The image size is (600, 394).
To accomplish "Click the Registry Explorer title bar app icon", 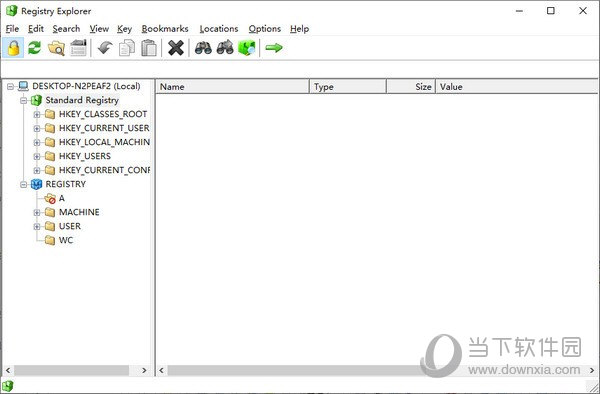I will click(x=12, y=11).
